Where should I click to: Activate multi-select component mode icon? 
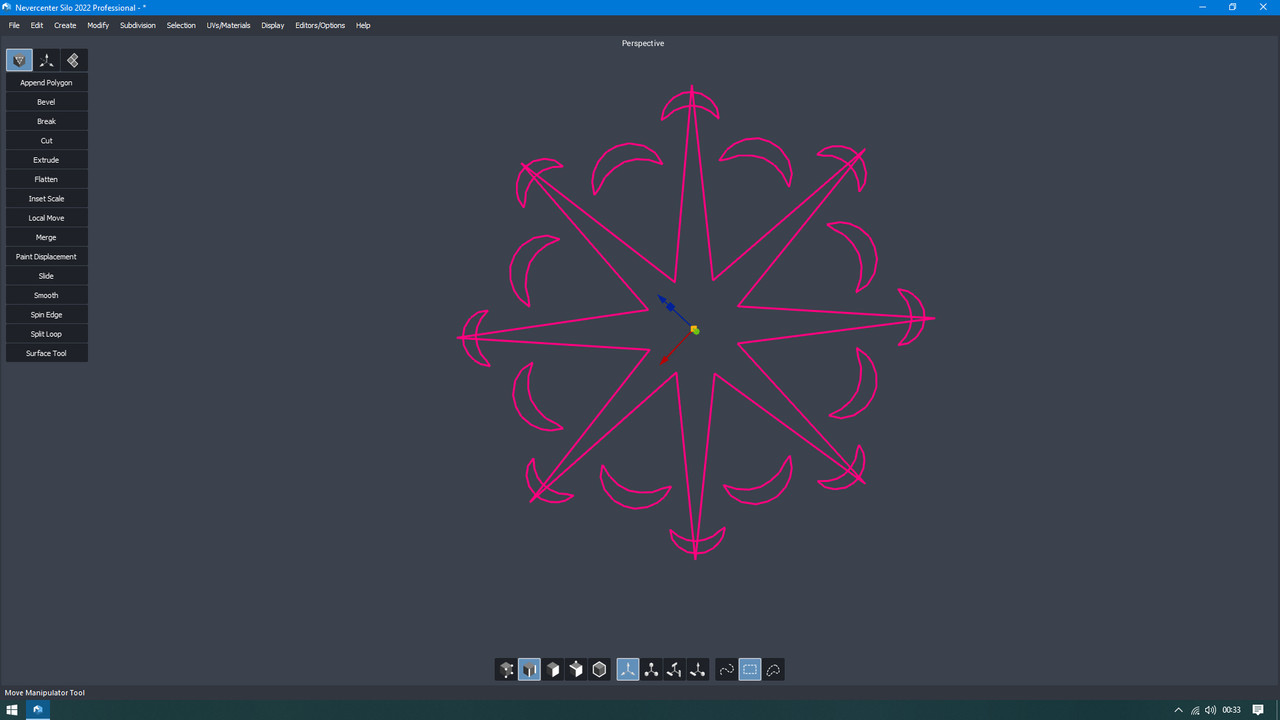tap(576, 670)
